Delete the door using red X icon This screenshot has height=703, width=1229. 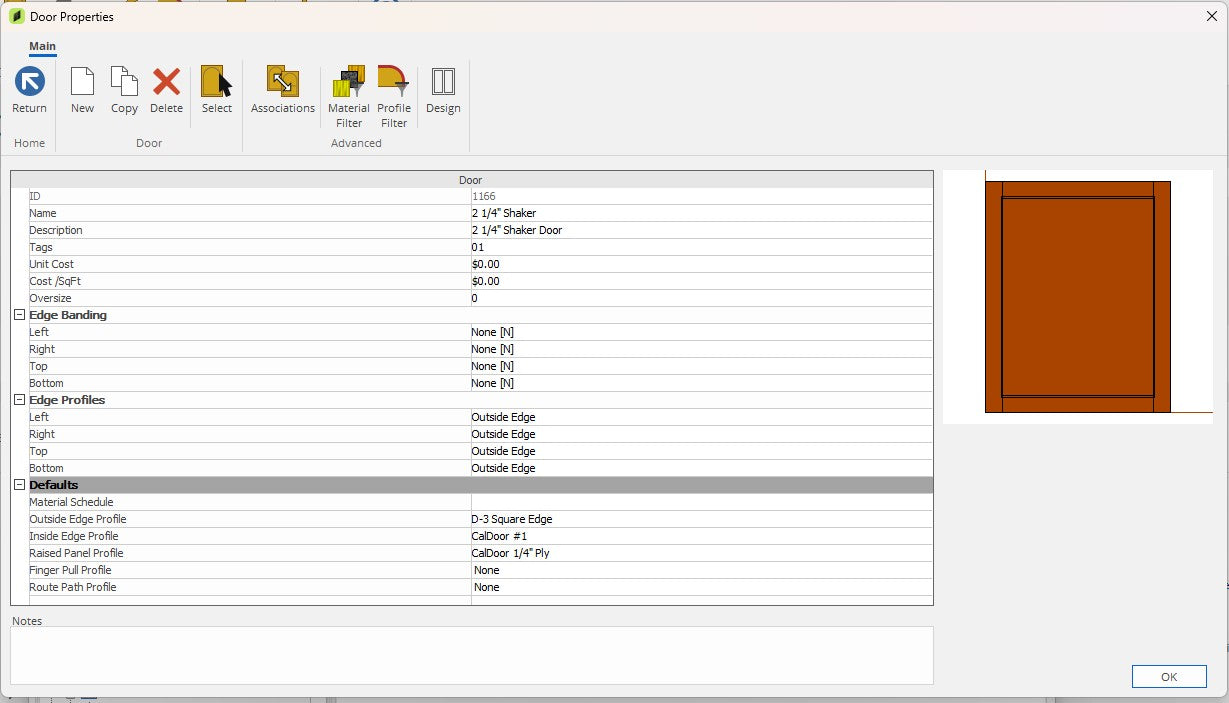coord(166,82)
